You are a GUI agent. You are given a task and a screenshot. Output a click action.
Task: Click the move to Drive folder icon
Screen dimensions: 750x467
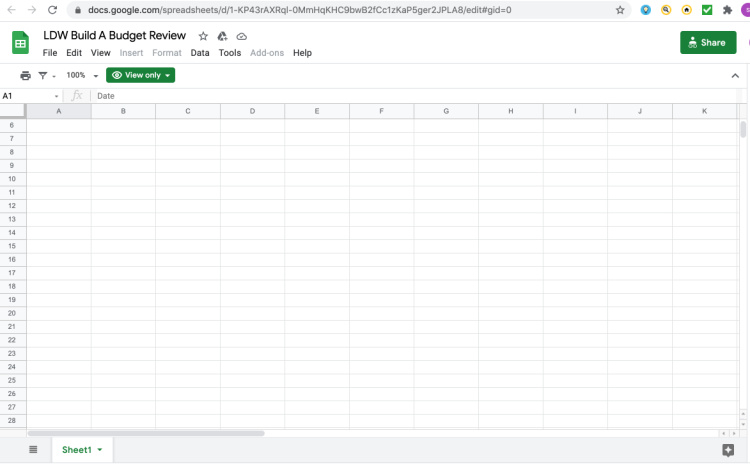(223, 36)
